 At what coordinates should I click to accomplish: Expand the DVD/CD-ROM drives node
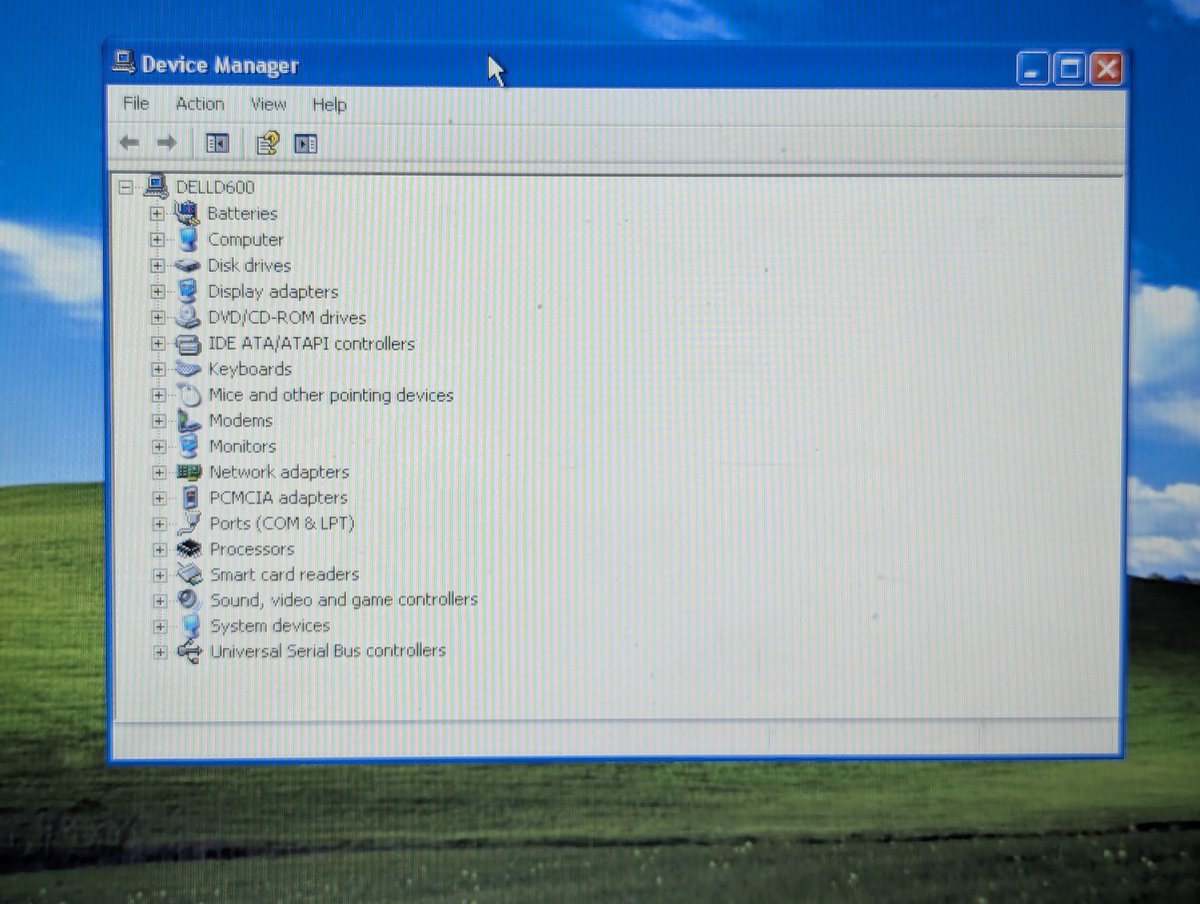click(157, 317)
